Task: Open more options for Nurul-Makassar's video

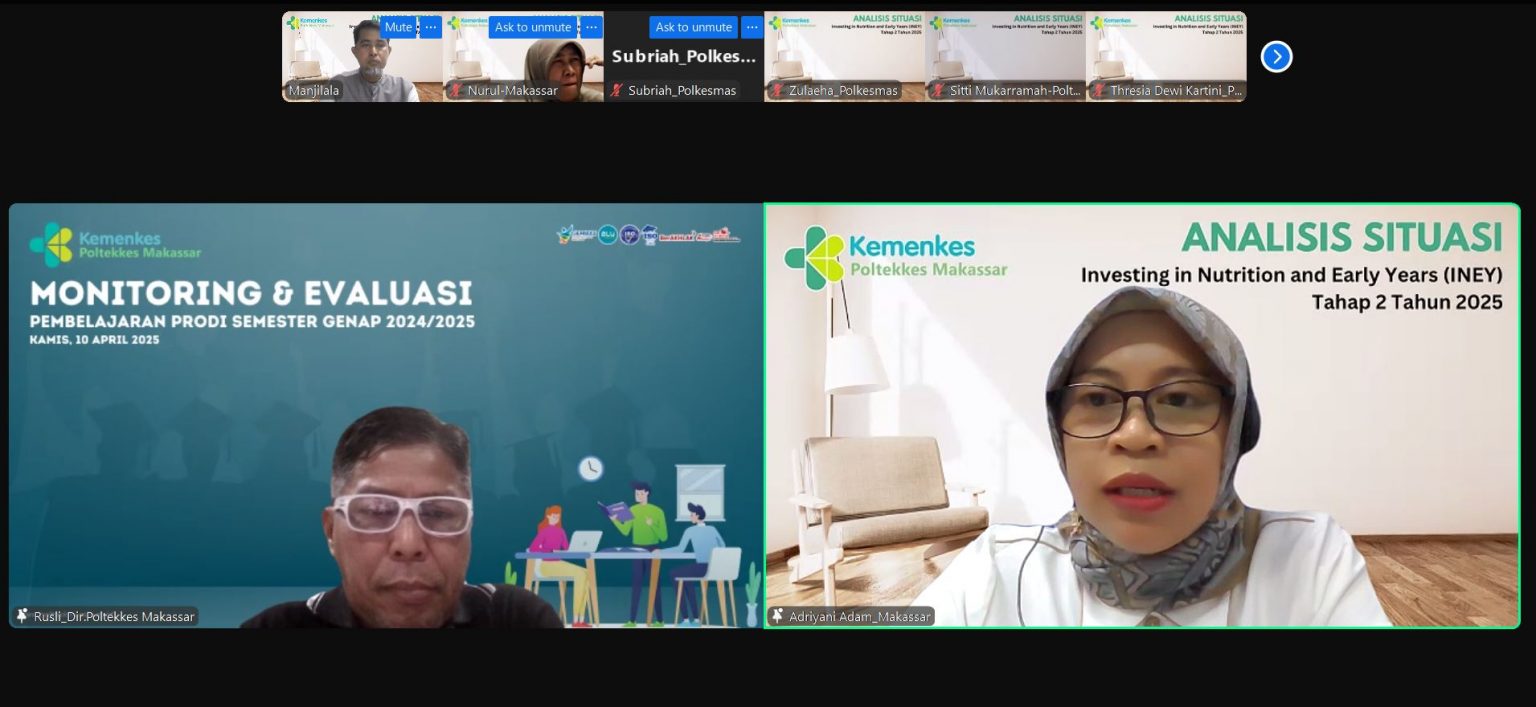Action: tap(591, 27)
